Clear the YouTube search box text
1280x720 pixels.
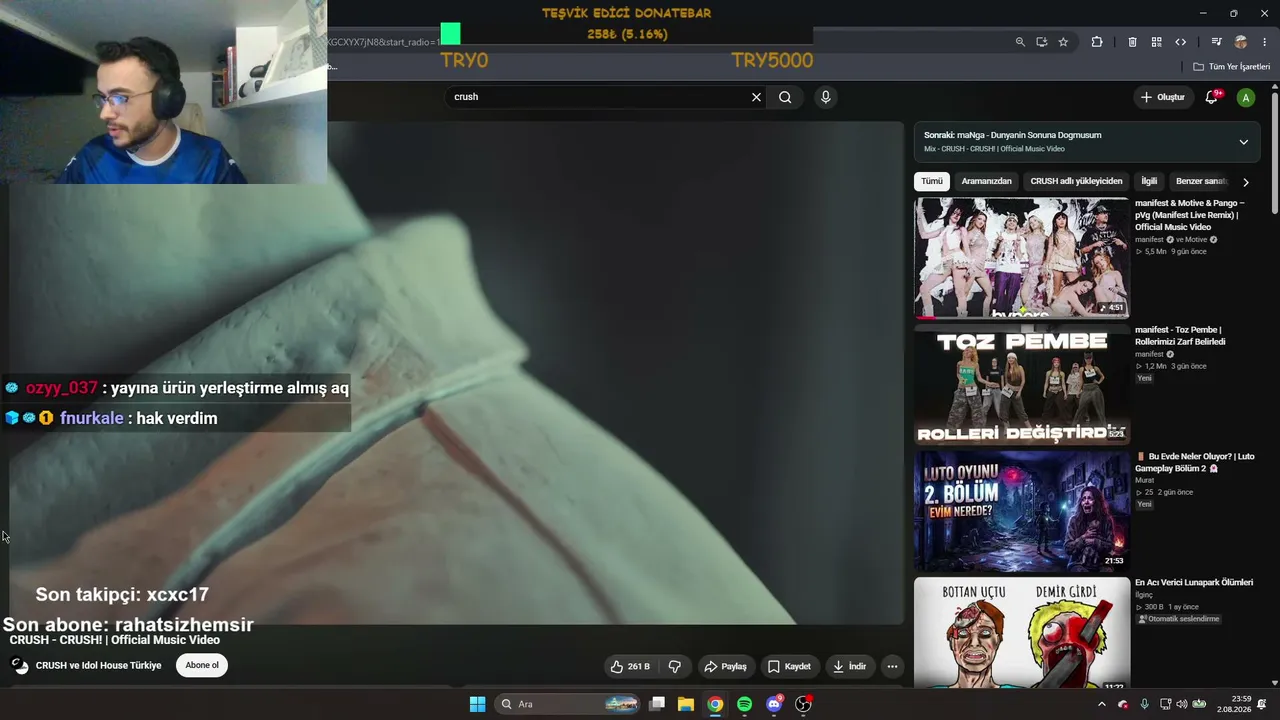(x=756, y=97)
